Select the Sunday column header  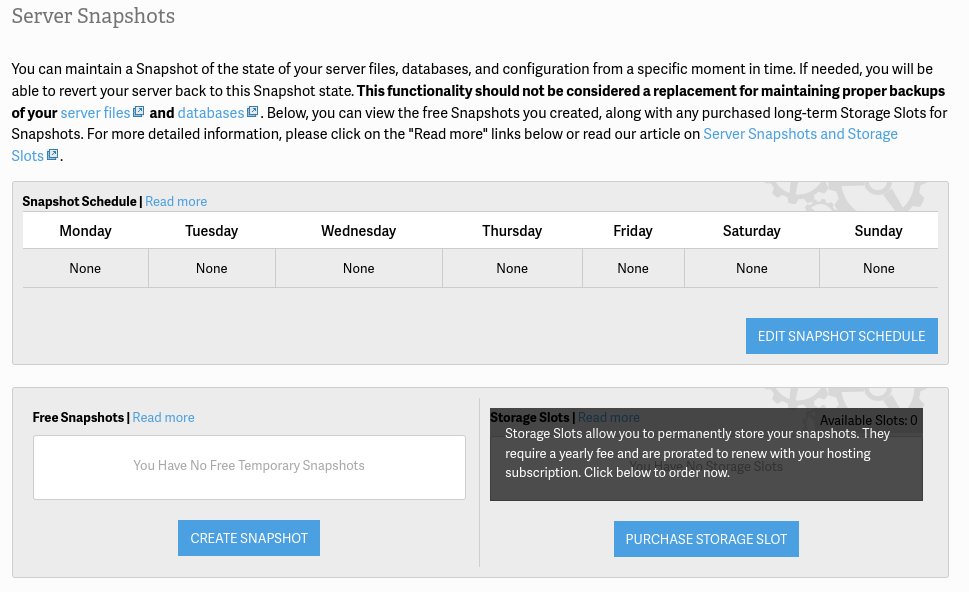(x=878, y=231)
